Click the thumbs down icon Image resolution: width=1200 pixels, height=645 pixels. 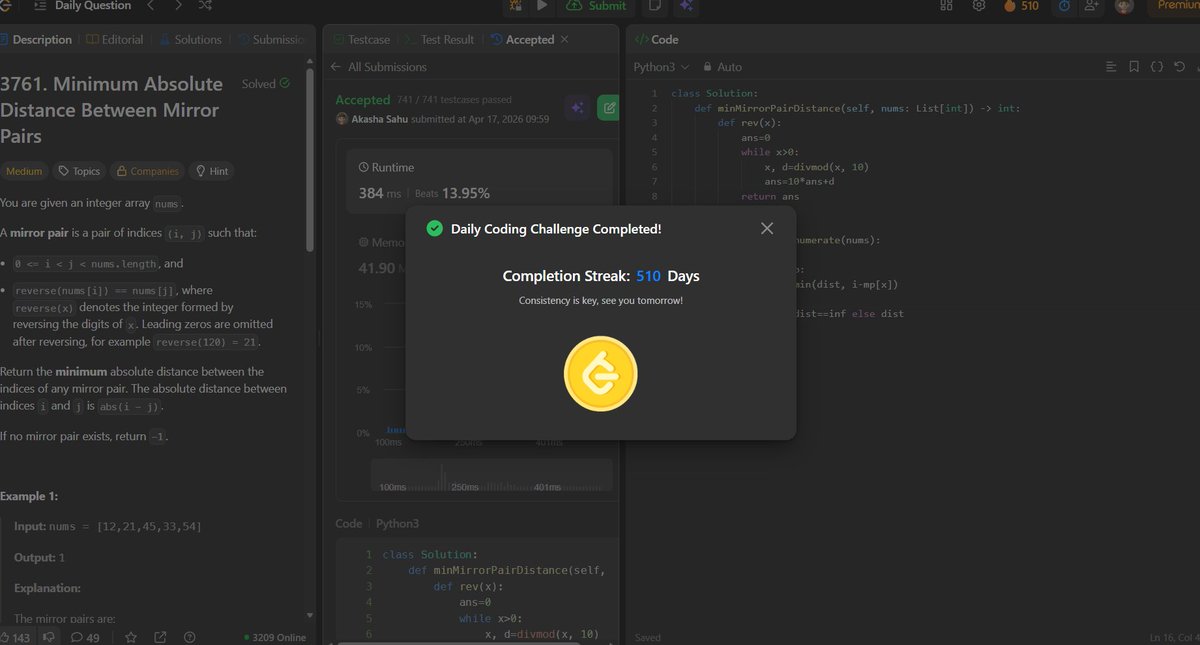(x=49, y=638)
